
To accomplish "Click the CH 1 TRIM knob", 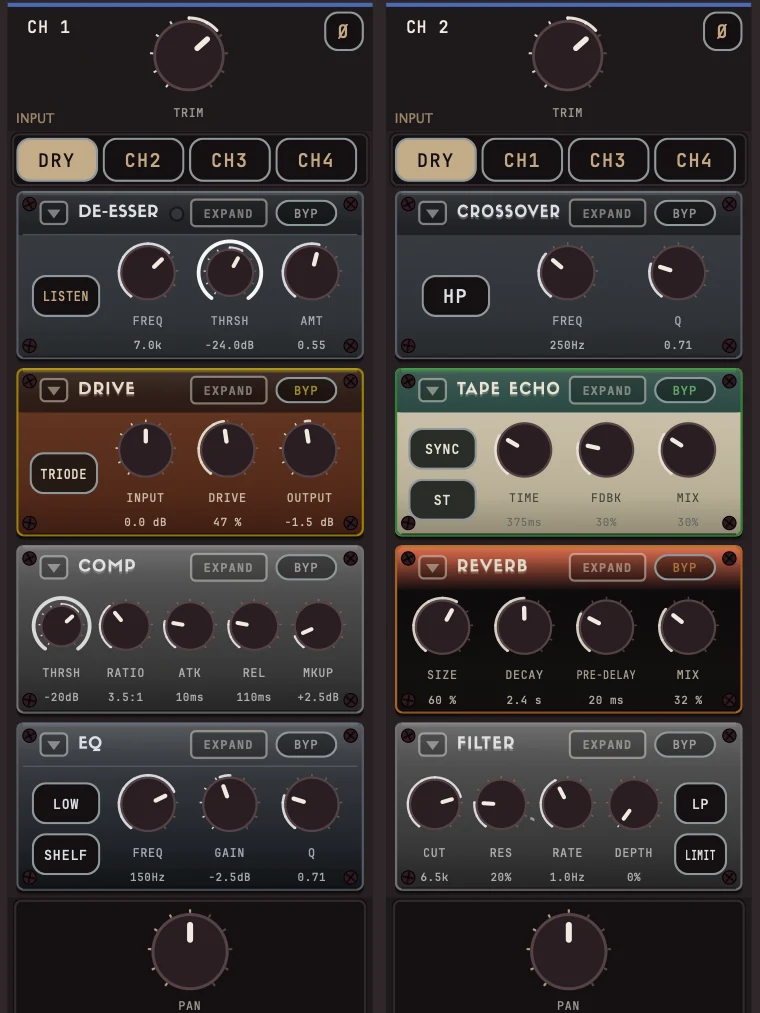I will pos(189,54).
